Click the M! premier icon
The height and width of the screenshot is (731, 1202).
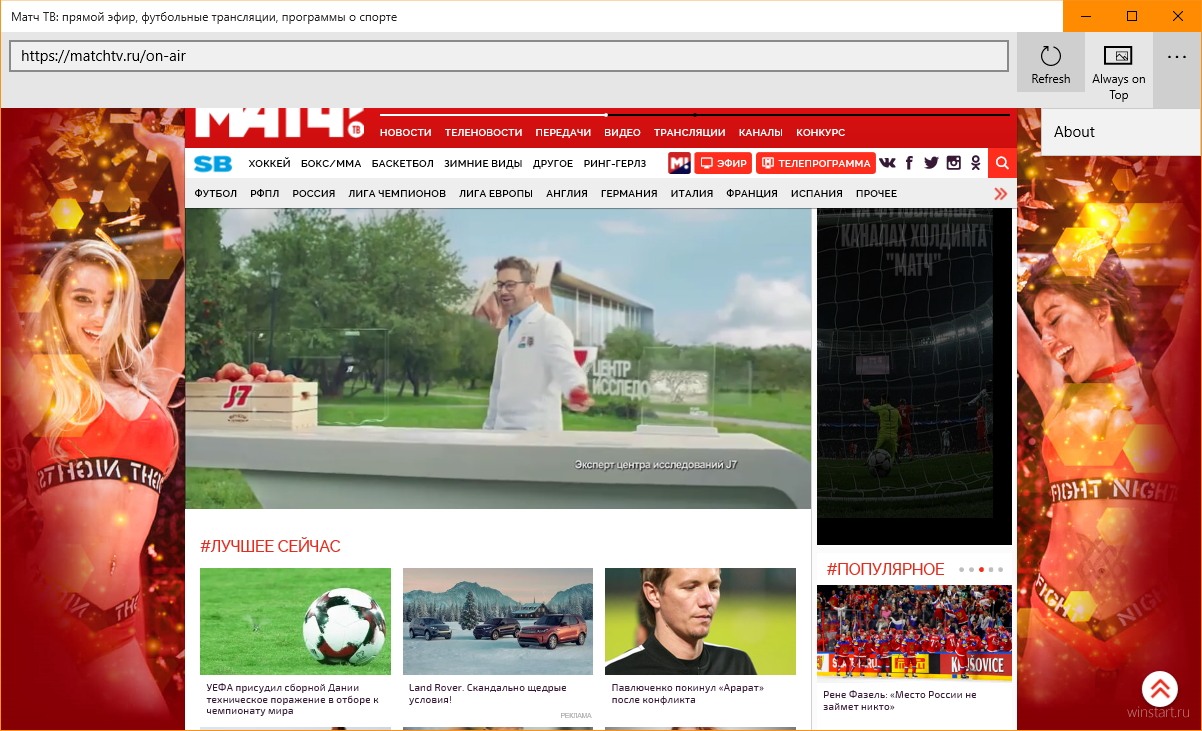tap(679, 163)
